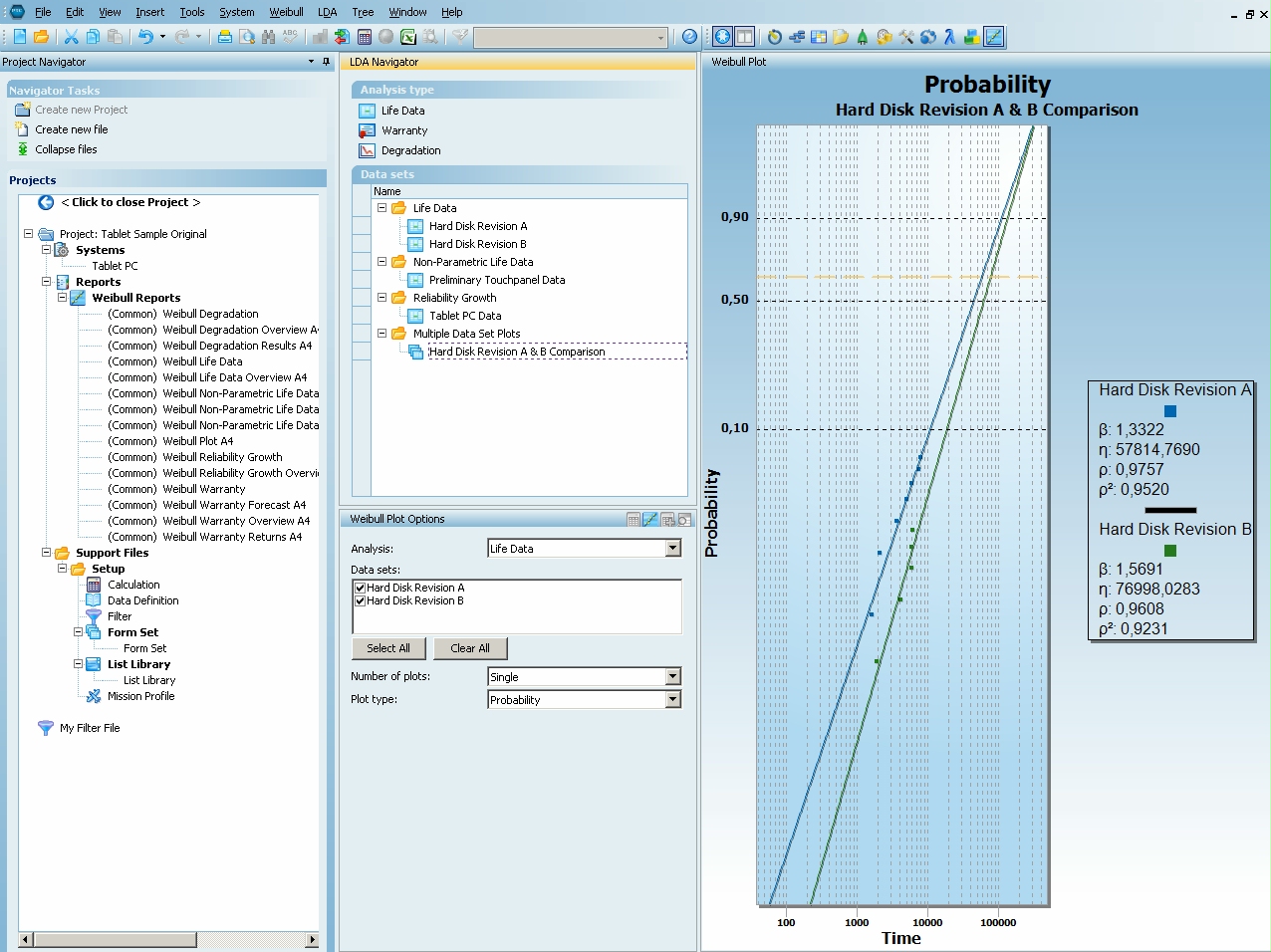Click the blue help question mark icon

tap(689, 37)
